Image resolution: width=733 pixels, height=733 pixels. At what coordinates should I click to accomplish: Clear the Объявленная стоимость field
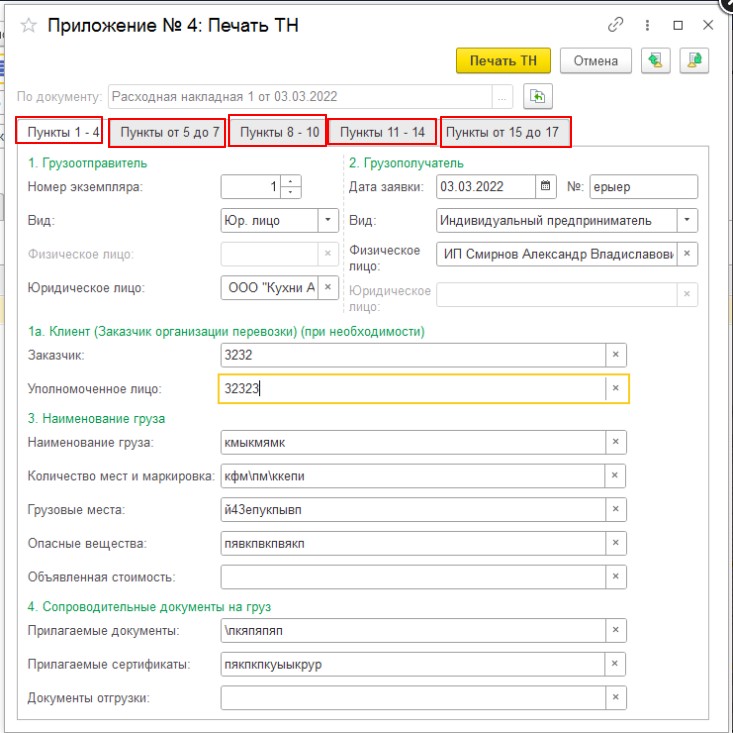click(x=616, y=576)
